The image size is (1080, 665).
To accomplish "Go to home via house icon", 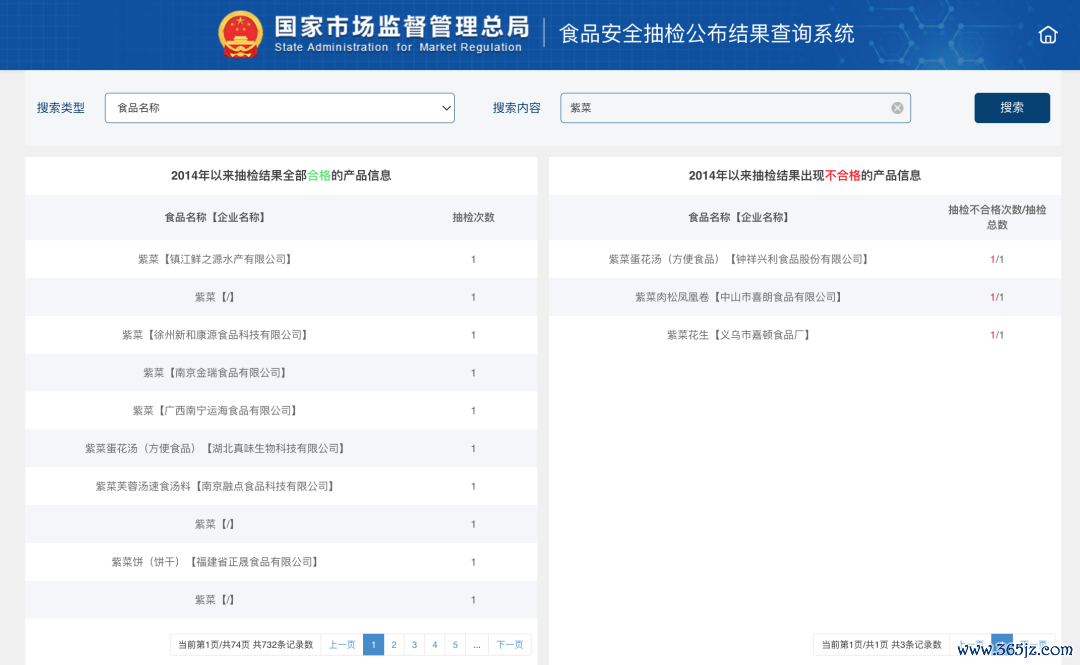I will click(x=1048, y=34).
